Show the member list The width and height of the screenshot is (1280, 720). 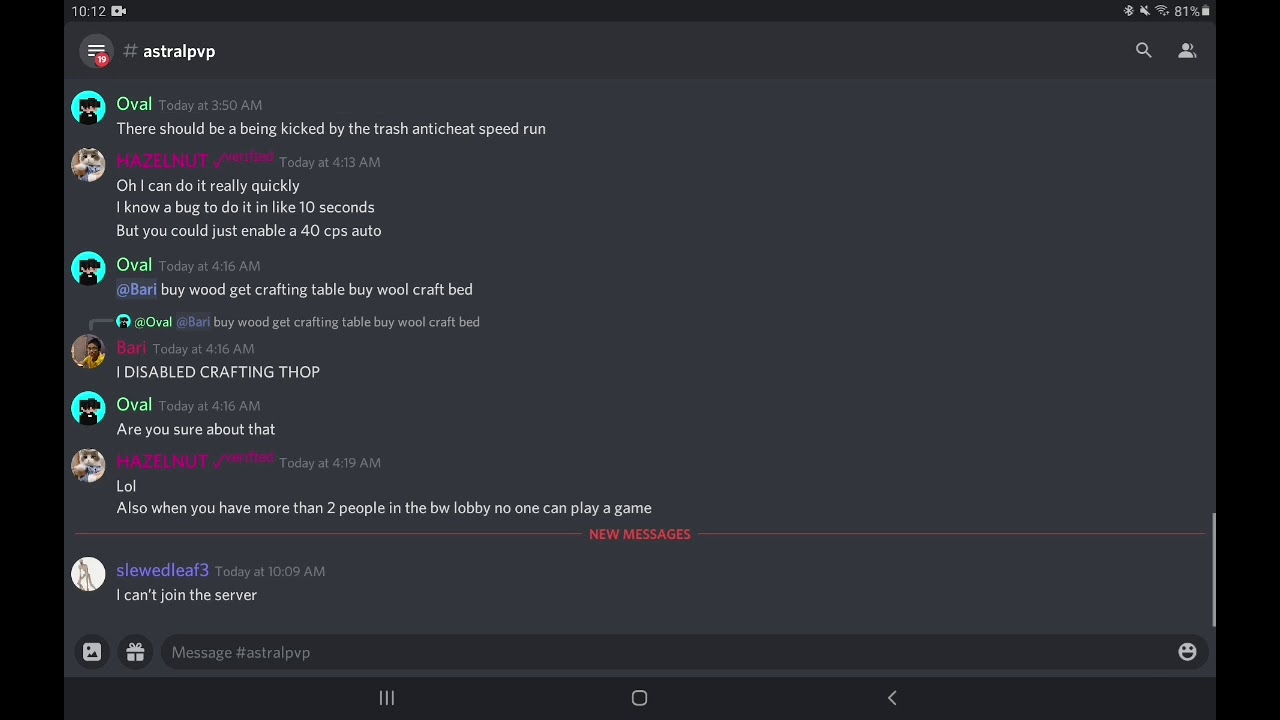tap(1187, 51)
